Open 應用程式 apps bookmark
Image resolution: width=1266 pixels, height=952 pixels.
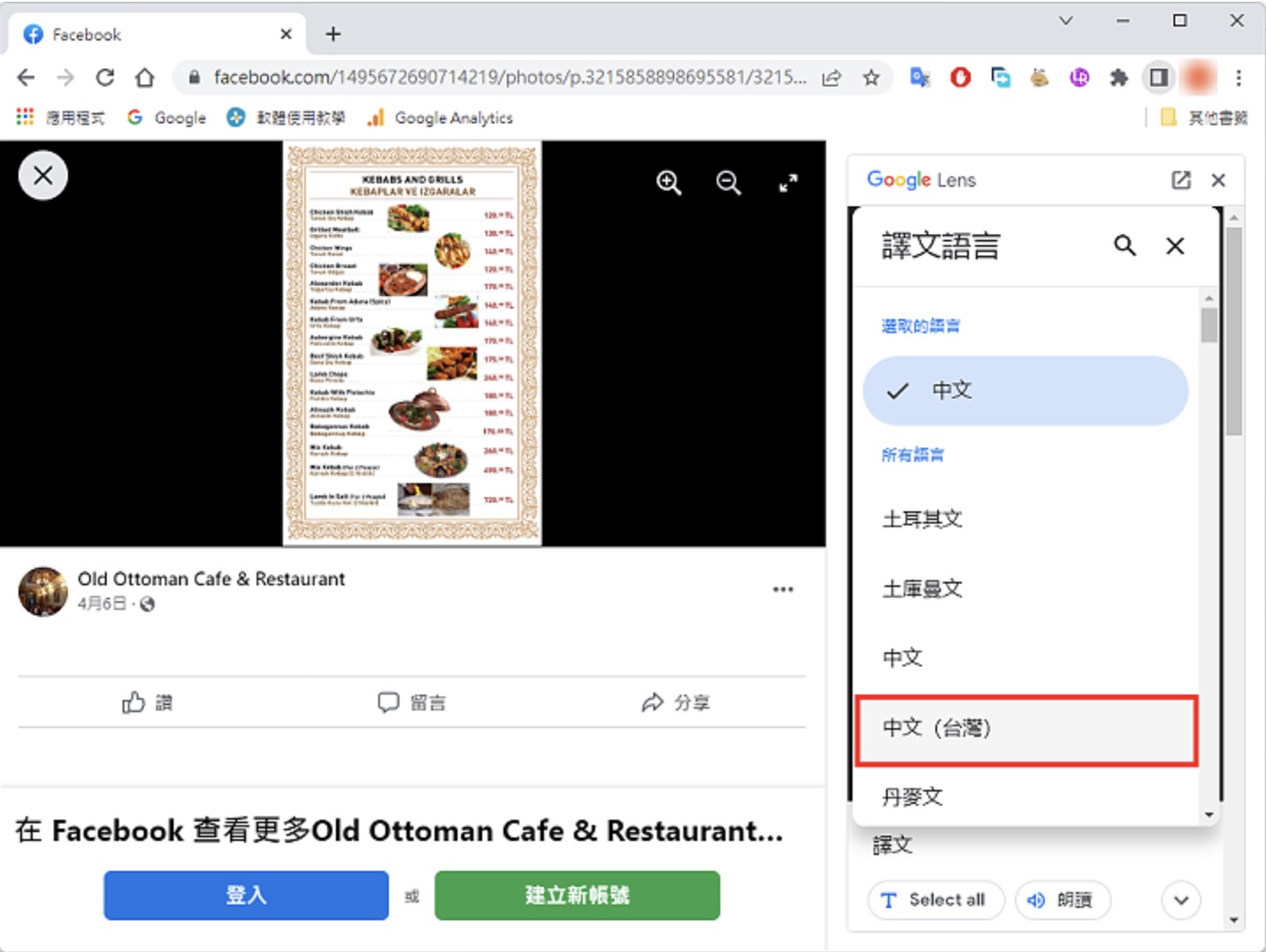click(61, 117)
